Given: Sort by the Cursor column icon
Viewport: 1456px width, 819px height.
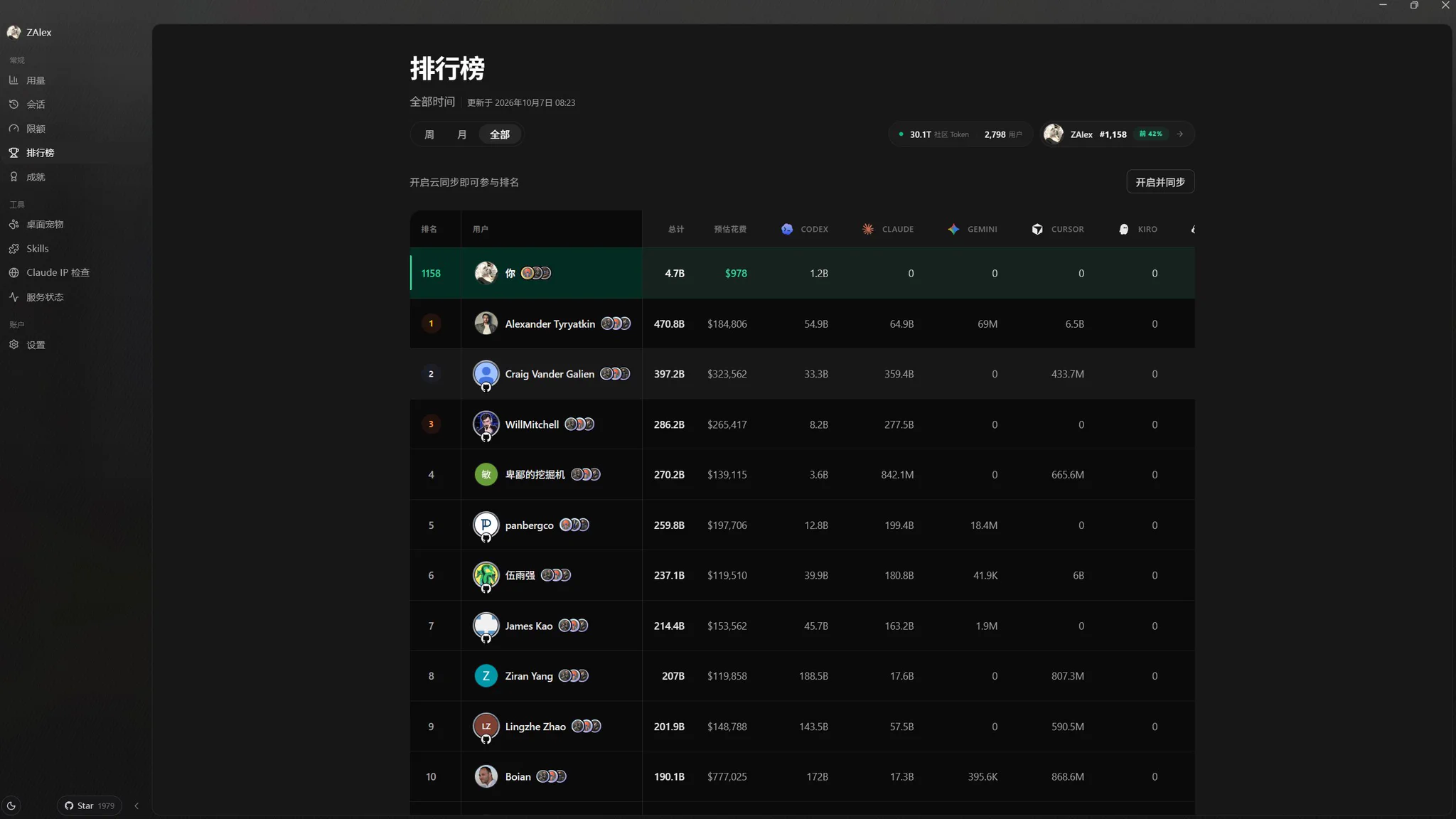Looking at the screenshot, I should point(1037,229).
